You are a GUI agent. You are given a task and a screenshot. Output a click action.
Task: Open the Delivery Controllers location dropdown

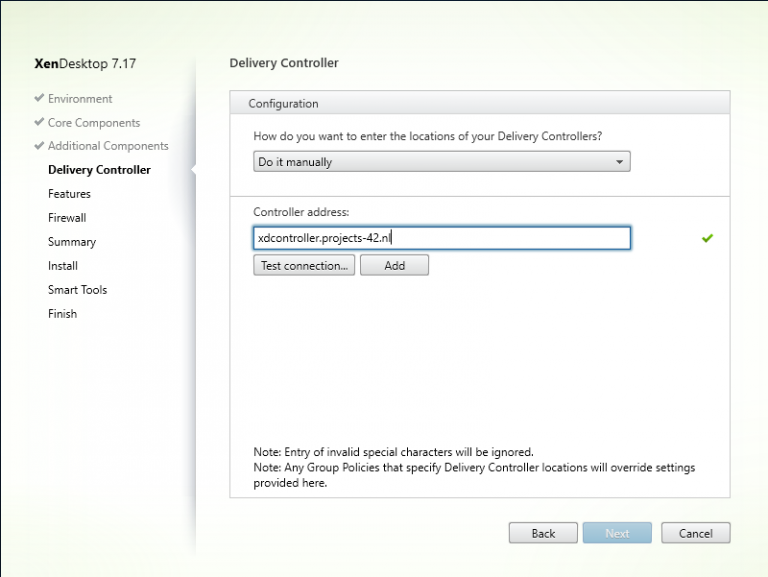point(440,162)
